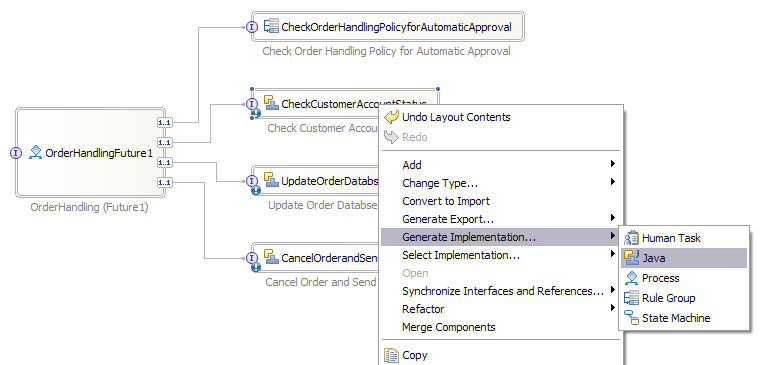The height and width of the screenshot is (365, 761).
Task: Click the UpdateOrderDatabse component type icon
Action: point(271,180)
